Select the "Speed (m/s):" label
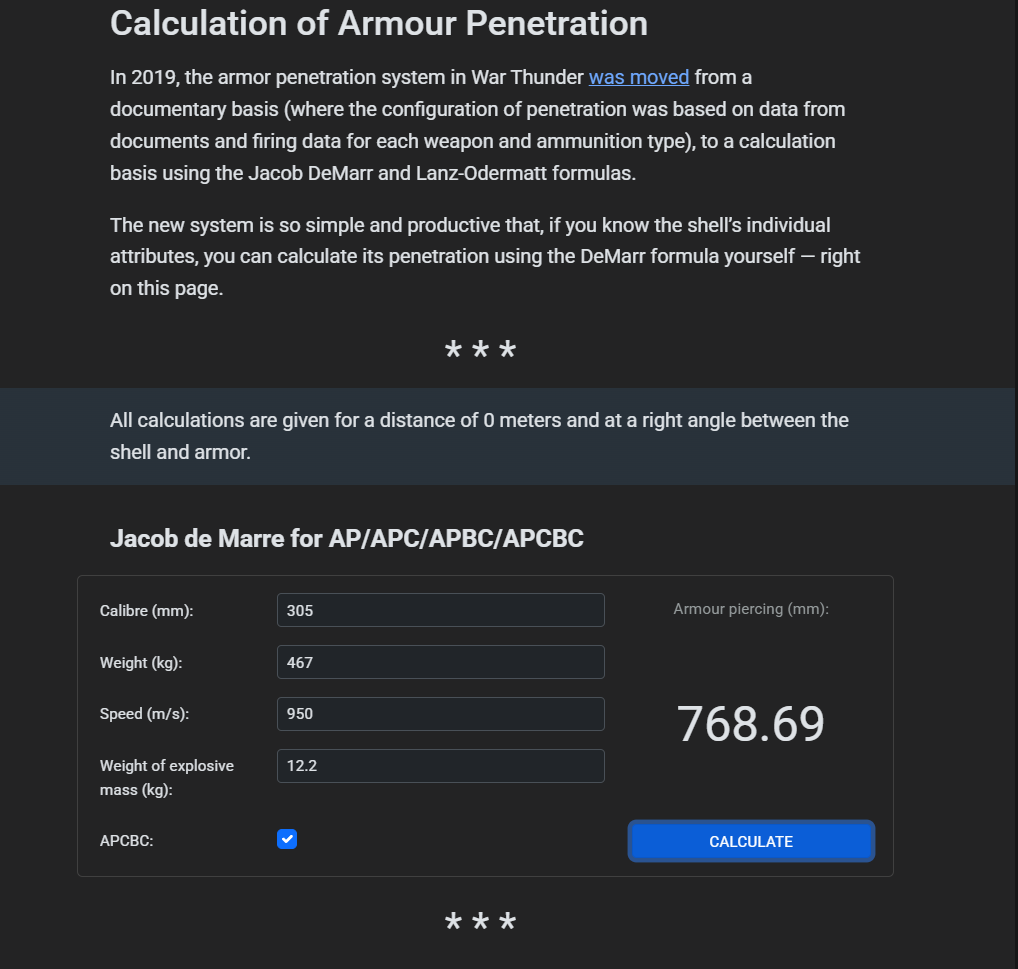 (x=144, y=715)
